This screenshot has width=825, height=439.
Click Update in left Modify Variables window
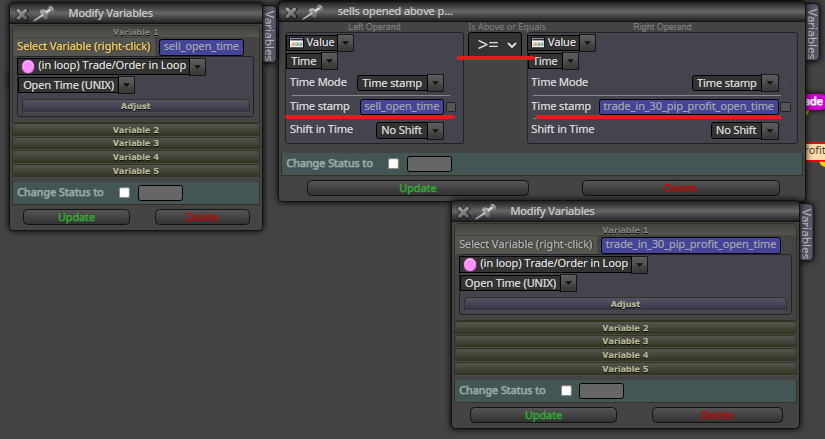pyautogui.click(x=76, y=217)
